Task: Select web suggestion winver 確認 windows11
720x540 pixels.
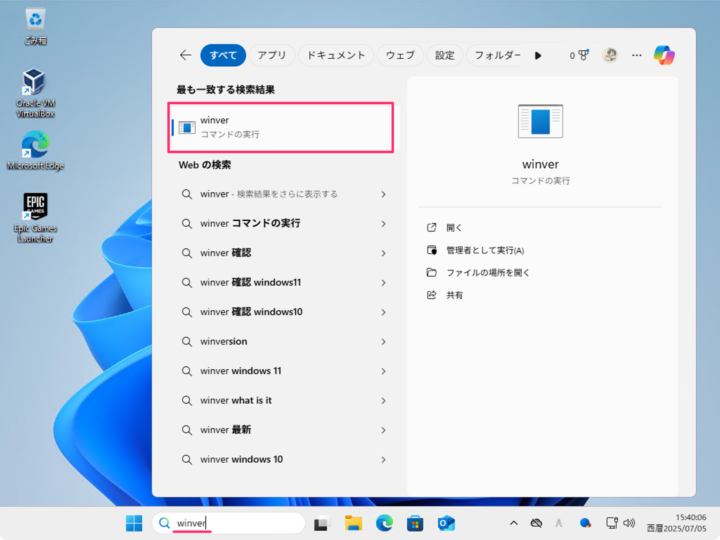Action: point(283,282)
